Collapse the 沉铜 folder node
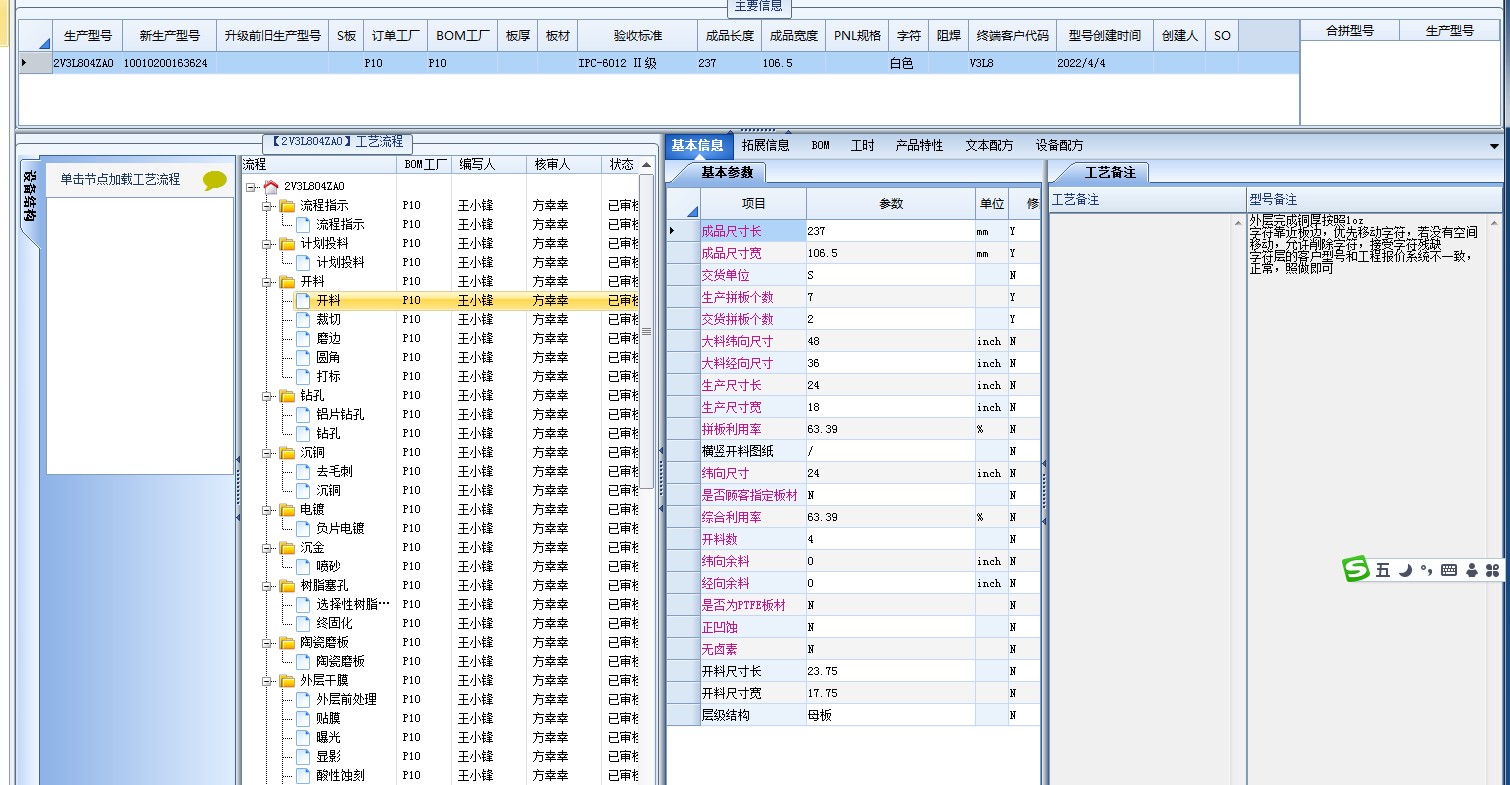This screenshot has width=1510, height=785. point(267,452)
